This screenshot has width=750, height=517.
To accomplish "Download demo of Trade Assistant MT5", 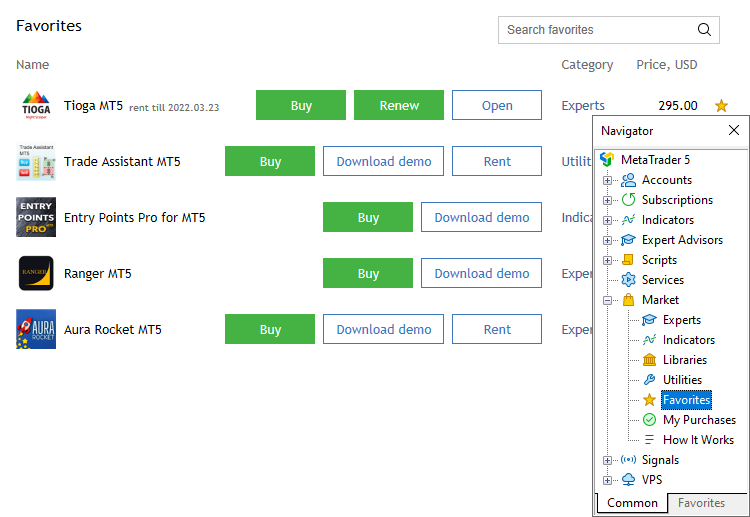I will (384, 161).
